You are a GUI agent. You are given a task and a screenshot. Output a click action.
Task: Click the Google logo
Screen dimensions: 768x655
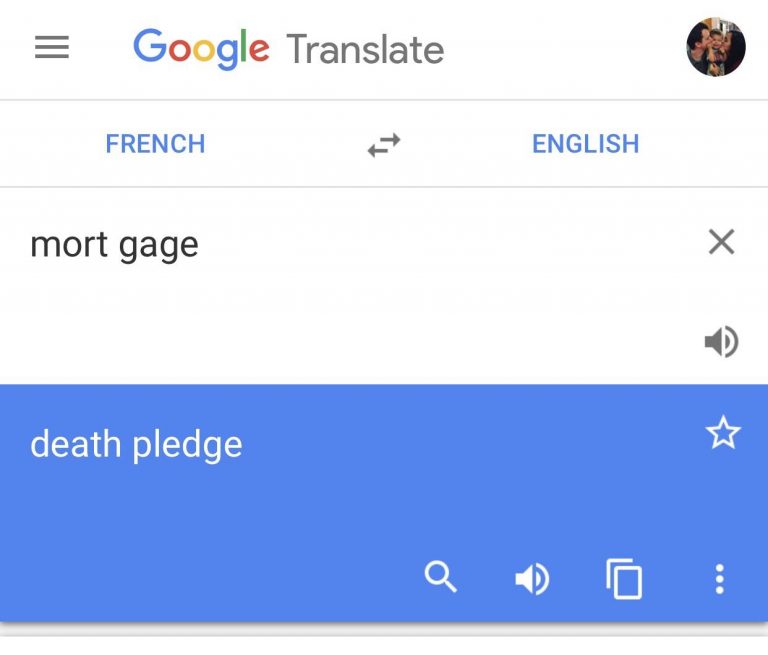201,48
